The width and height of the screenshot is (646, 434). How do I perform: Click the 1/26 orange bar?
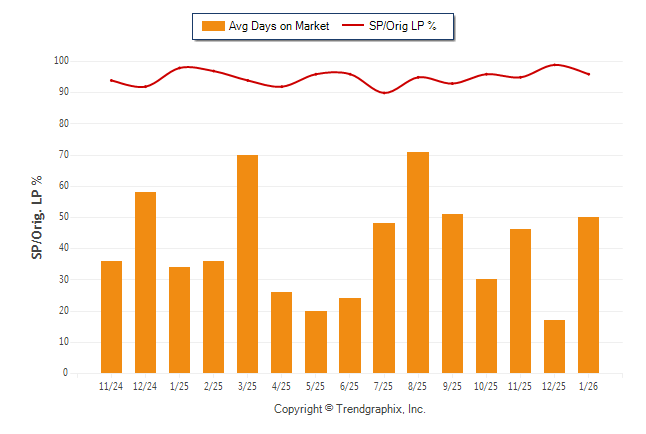coord(588,295)
